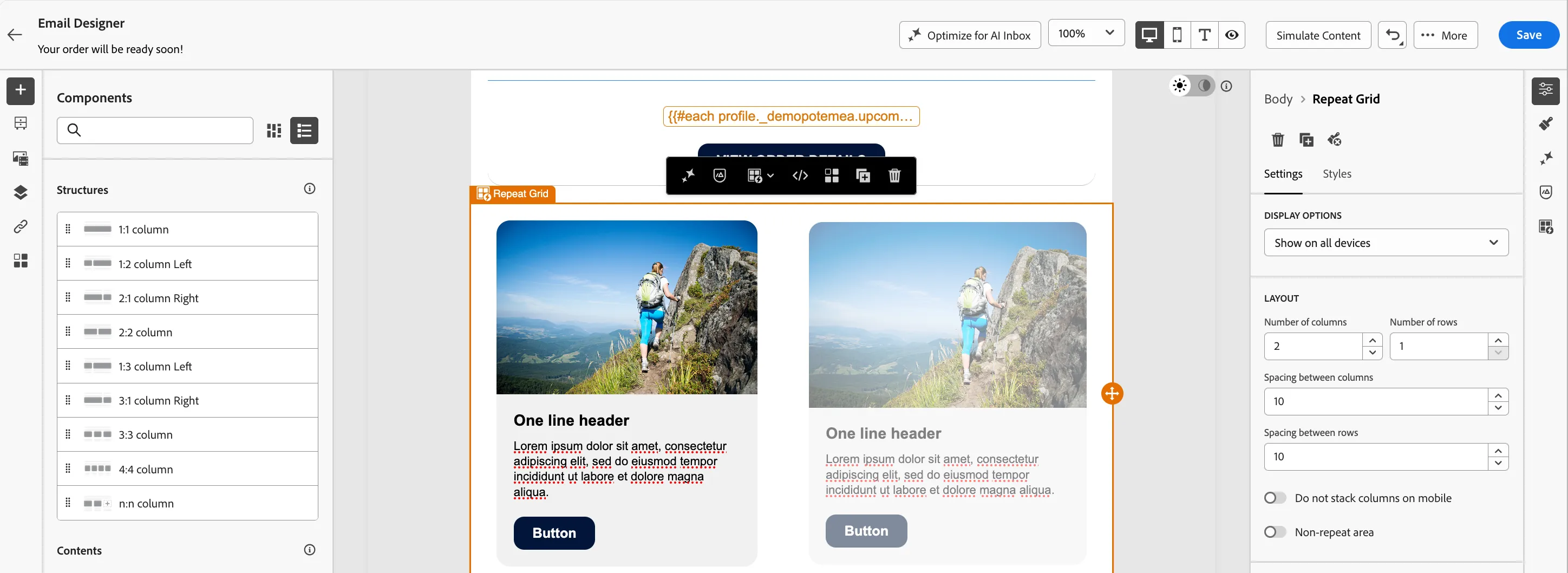This screenshot has width=1568, height=573.
Task: Enable the Non-repeat area switch
Action: point(1275,532)
